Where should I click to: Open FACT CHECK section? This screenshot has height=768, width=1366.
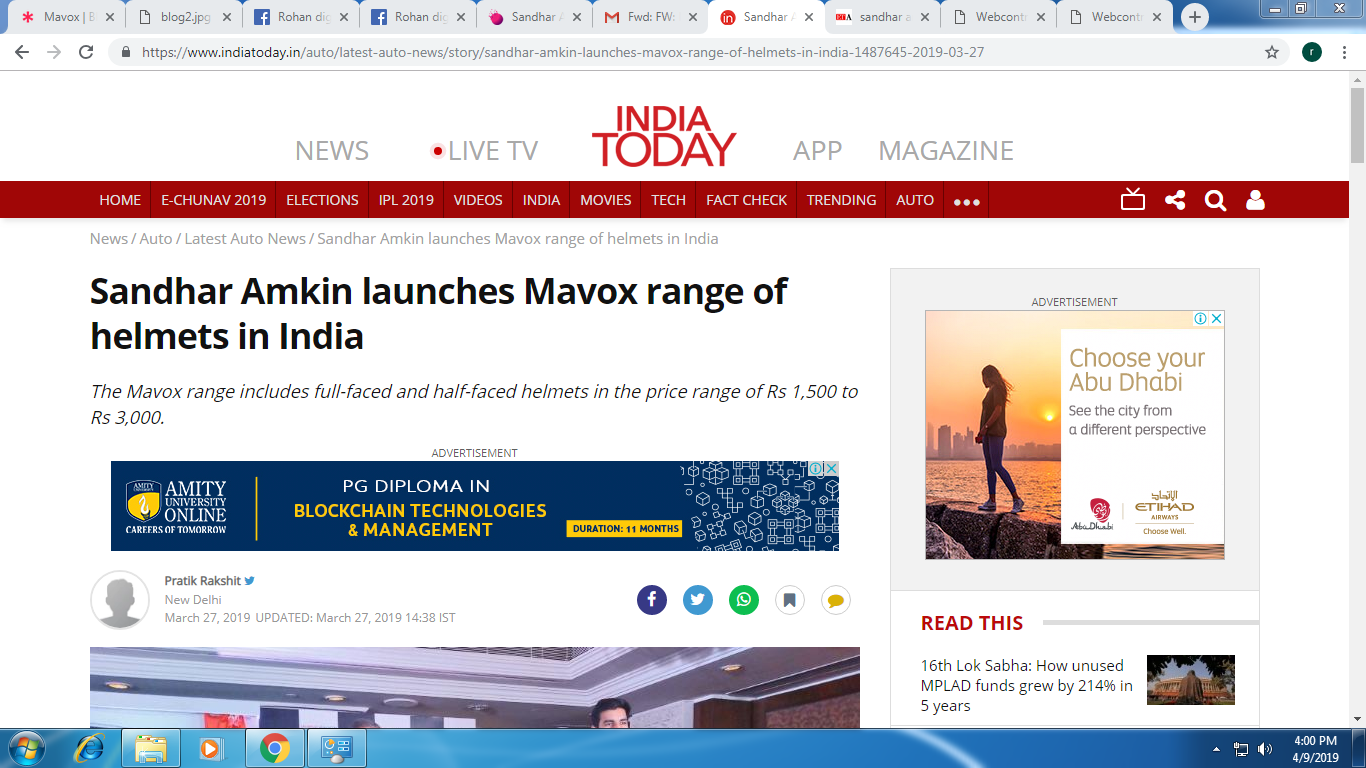[x=747, y=200]
